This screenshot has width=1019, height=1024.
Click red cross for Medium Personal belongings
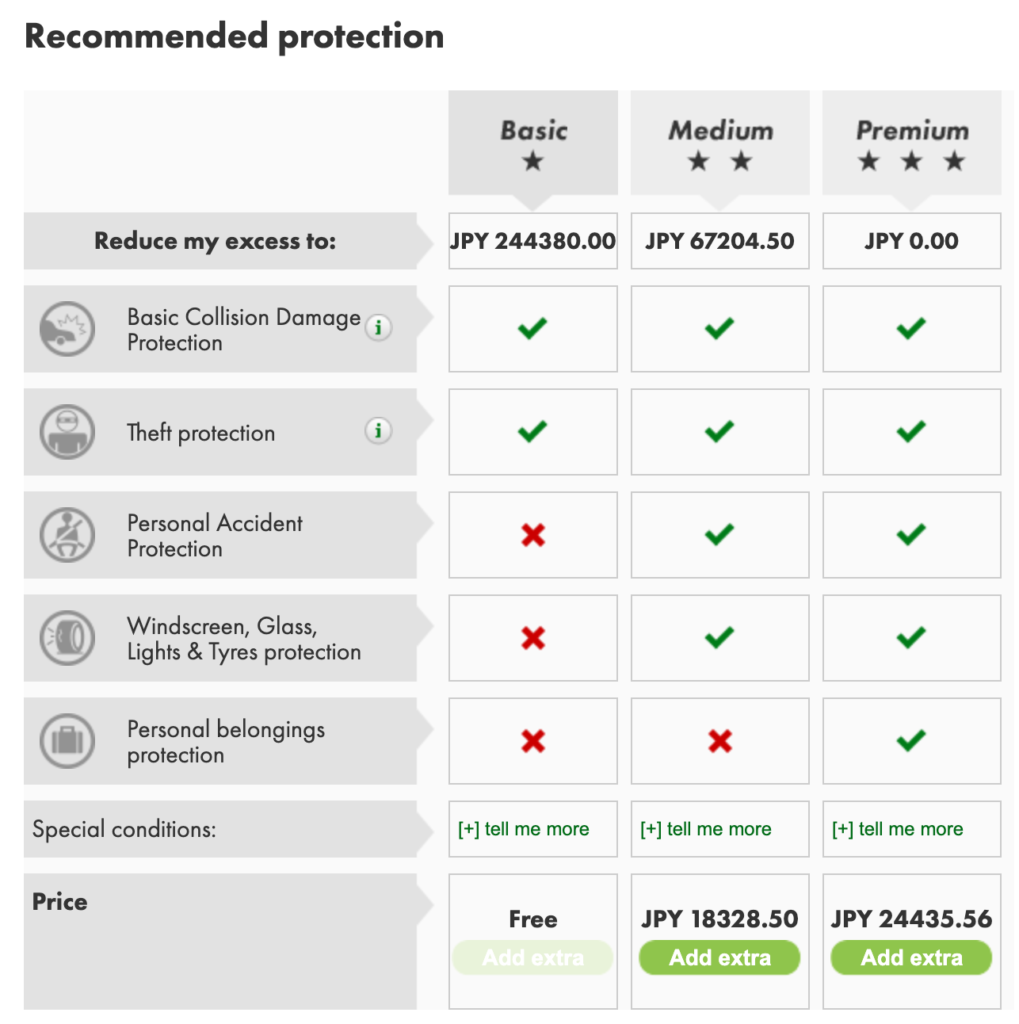720,741
